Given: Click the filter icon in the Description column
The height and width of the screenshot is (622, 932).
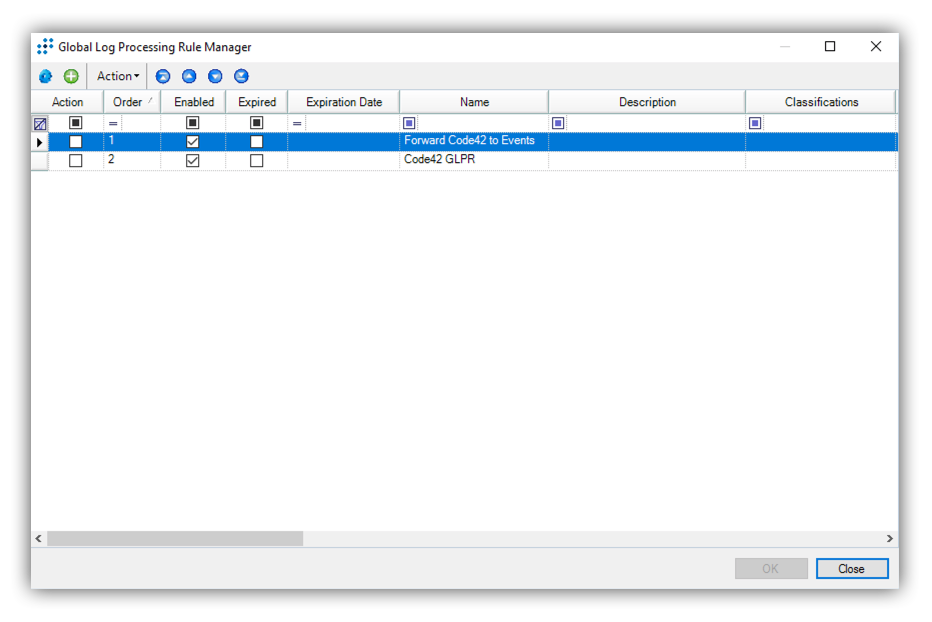Looking at the screenshot, I should [x=559, y=122].
